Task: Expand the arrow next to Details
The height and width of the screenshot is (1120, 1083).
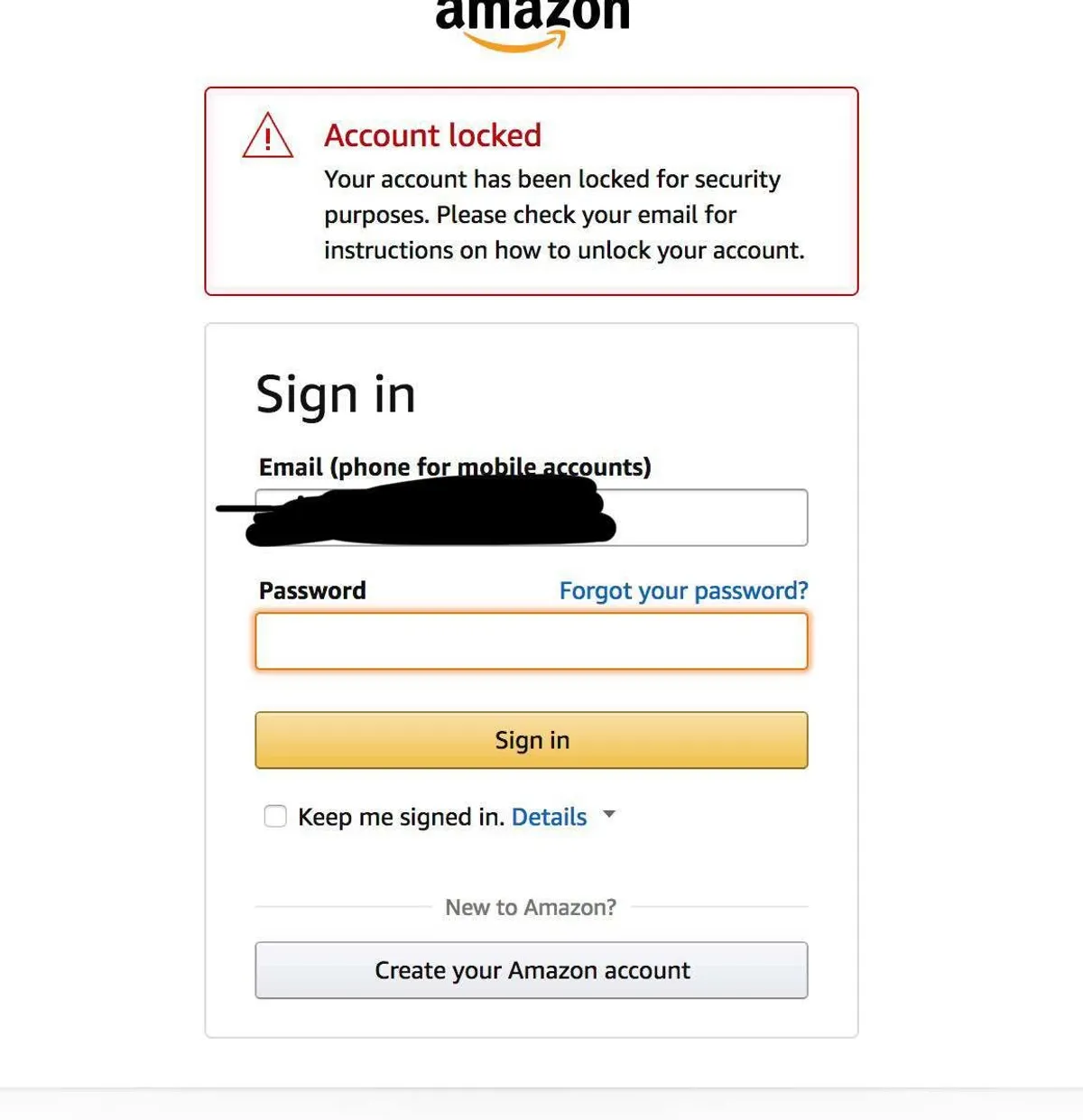Action: click(609, 814)
